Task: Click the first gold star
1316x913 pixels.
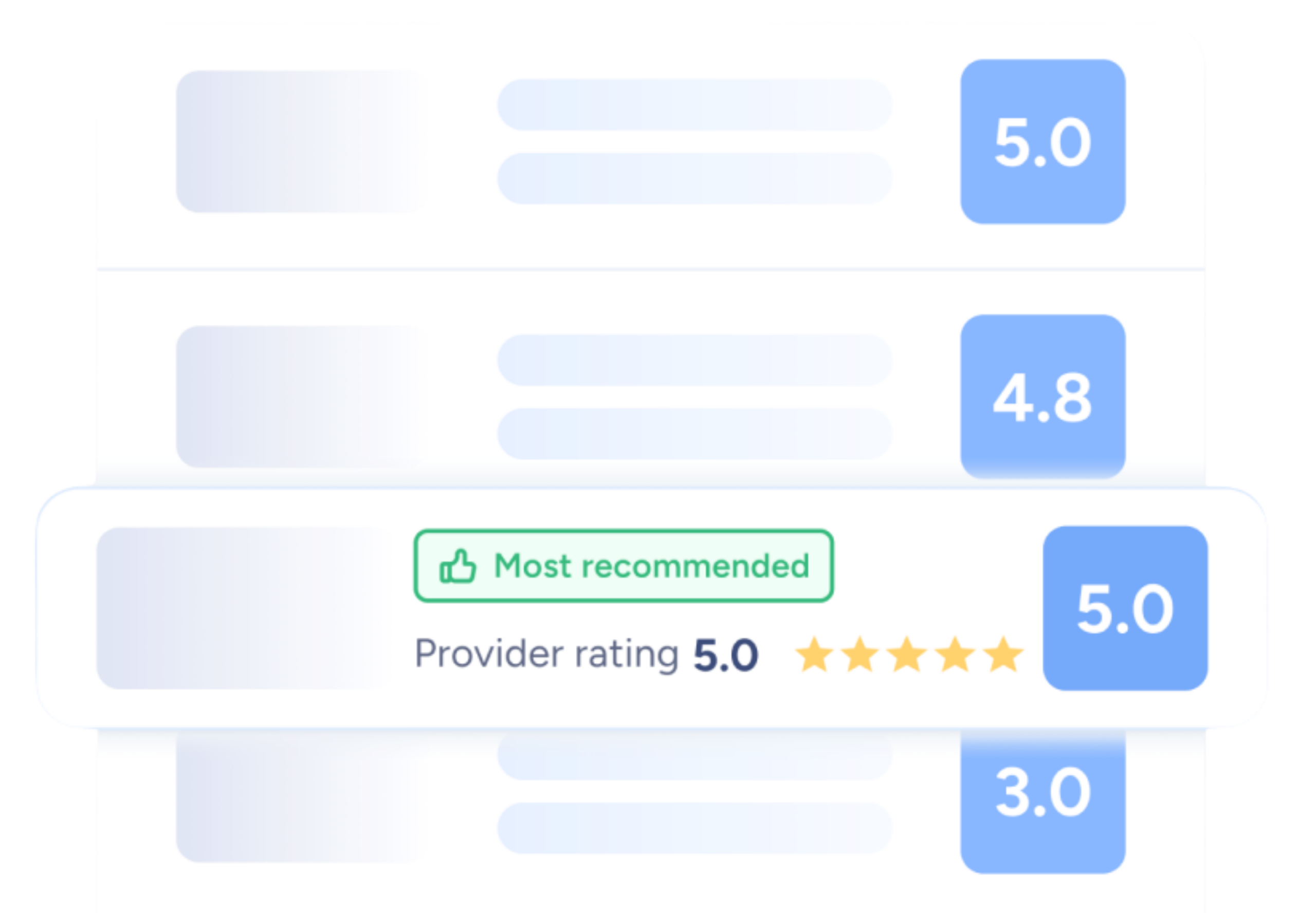Action: [x=813, y=654]
